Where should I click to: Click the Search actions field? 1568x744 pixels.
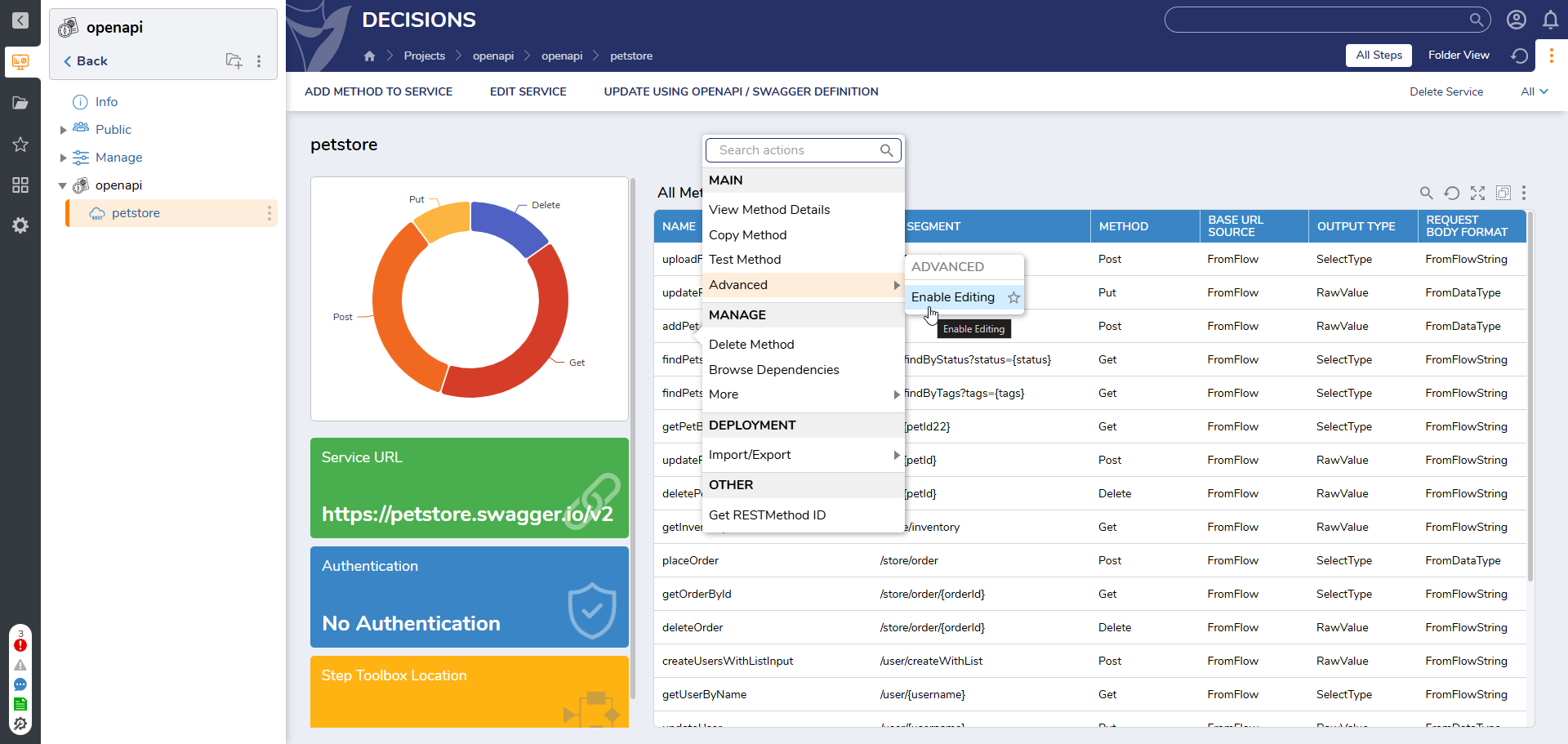pos(804,150)
